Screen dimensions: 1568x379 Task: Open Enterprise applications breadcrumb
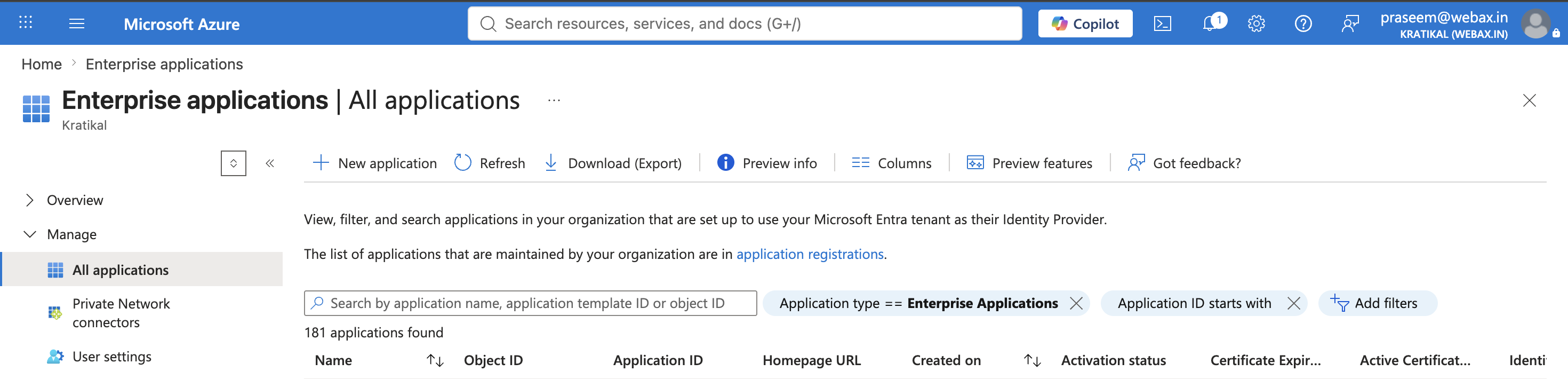pyautogui.click(x=164, y=64)
